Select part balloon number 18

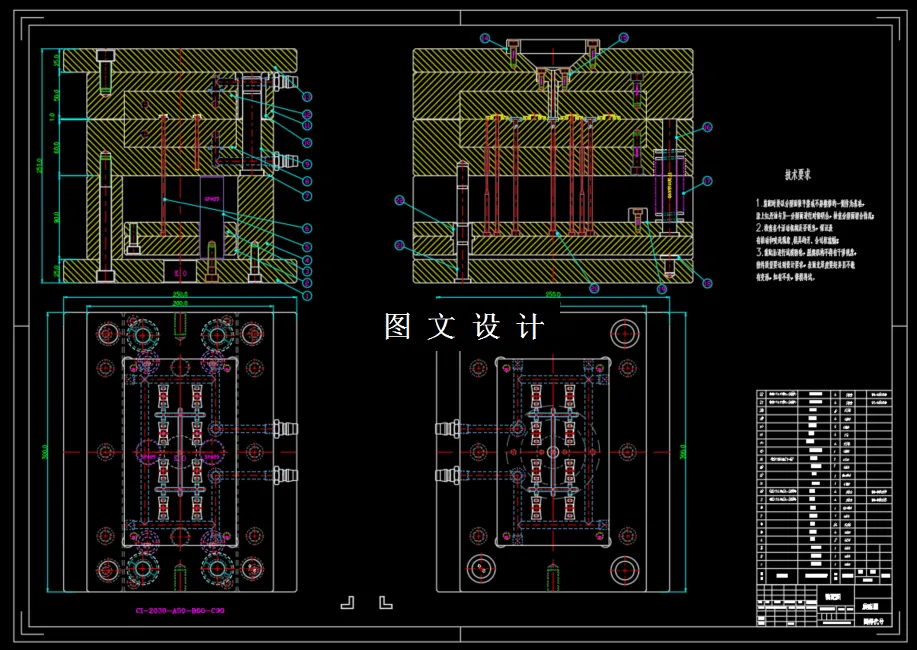(x=707, y=283)
